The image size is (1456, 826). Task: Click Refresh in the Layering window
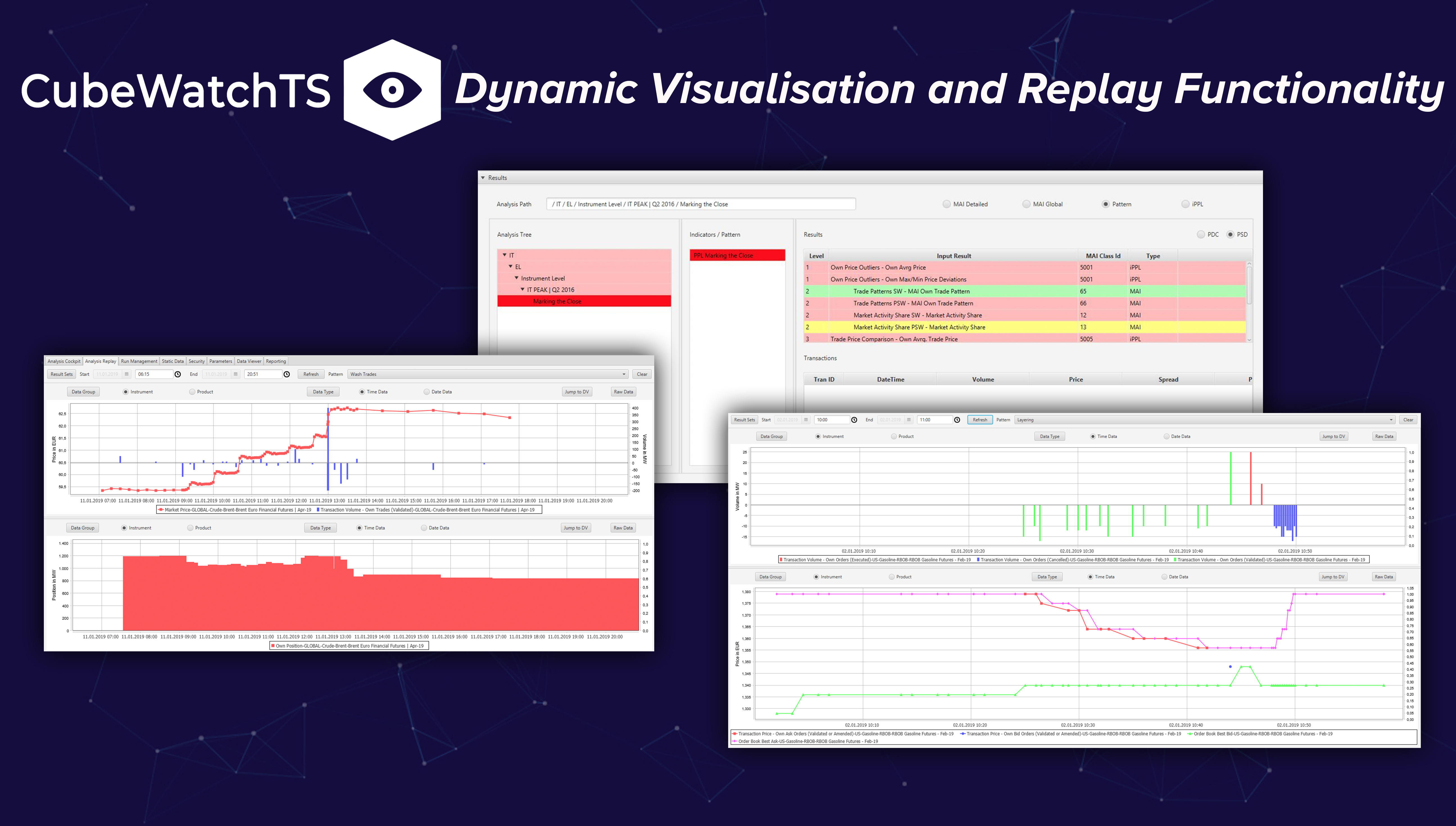(980, 420)
